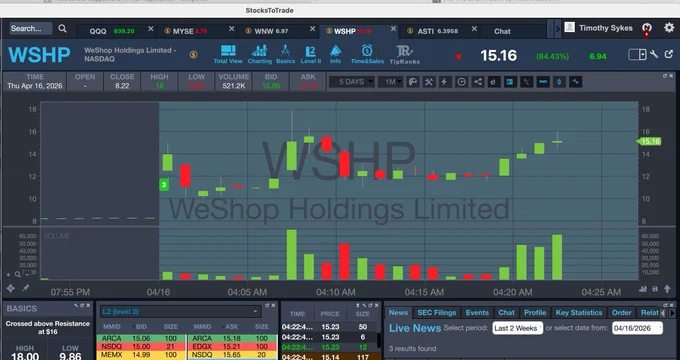Sort by BID column arrow
This screenshot has width=680, height=360.
(x=133, y=327)
